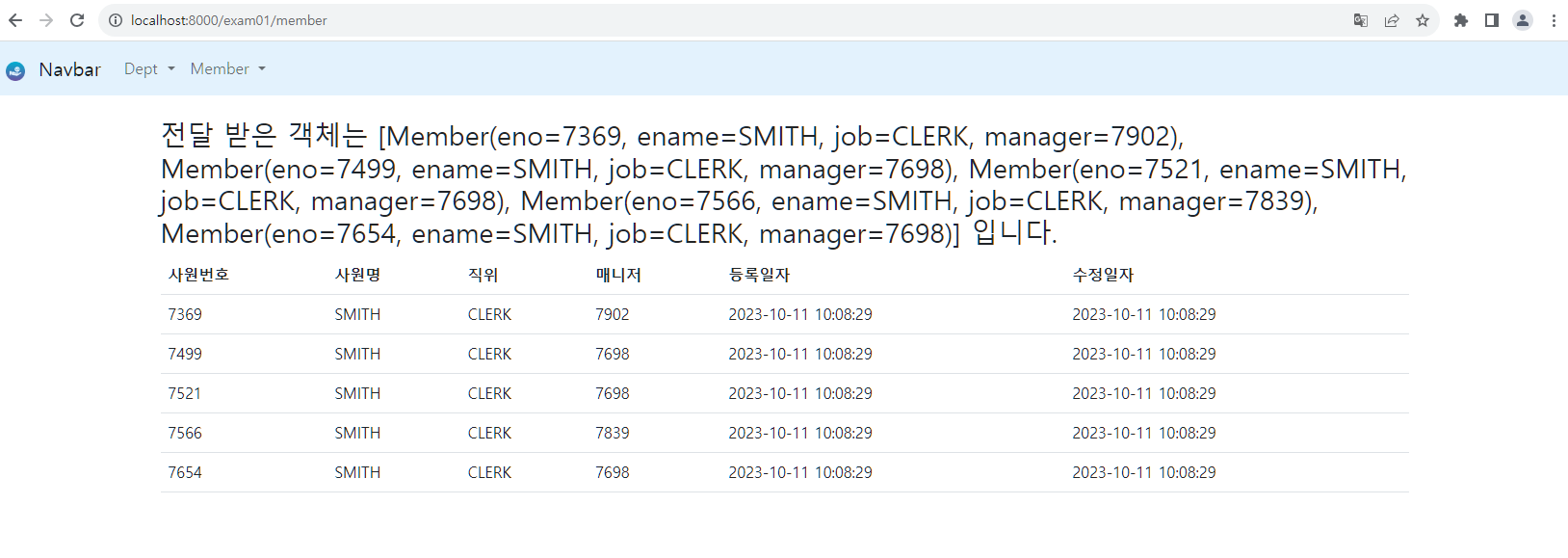Click the Navbar brand logo icon
Screen dimensions: 1568x558
tap(15, 70)
